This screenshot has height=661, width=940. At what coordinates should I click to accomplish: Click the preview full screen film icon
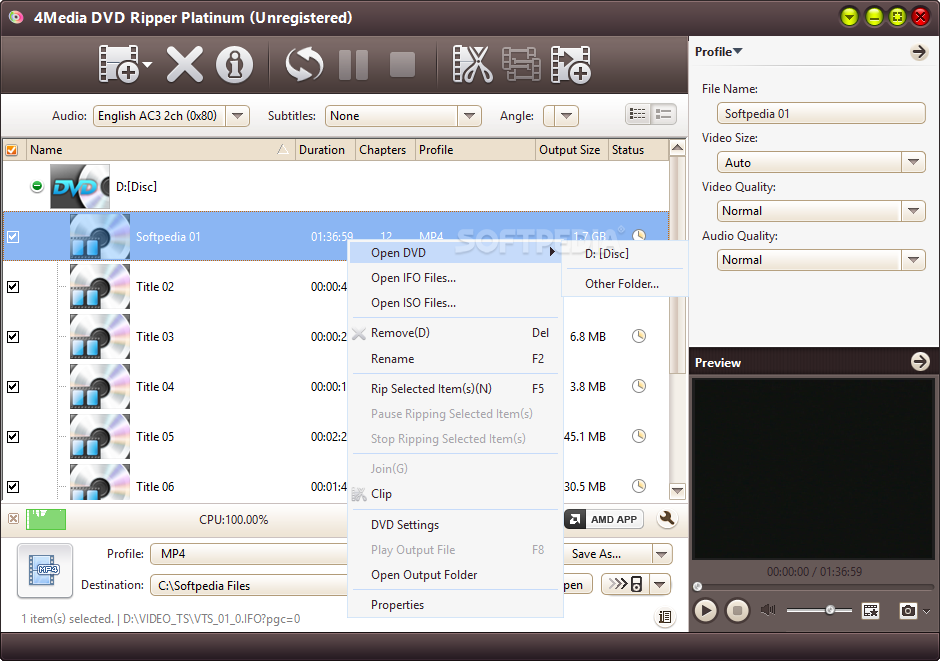(870, 611)
